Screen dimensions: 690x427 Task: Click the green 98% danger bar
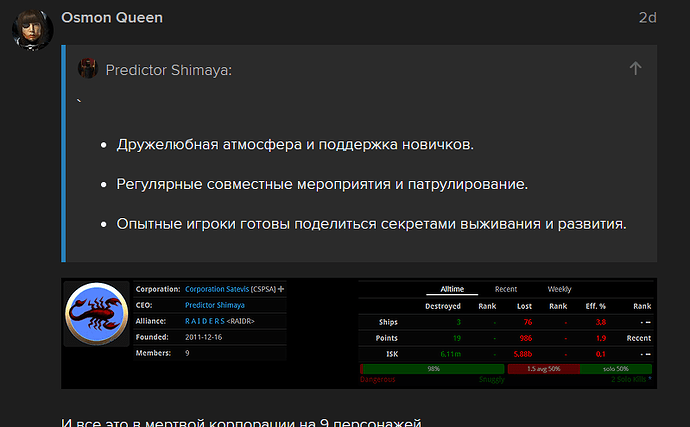pos(432,369)
